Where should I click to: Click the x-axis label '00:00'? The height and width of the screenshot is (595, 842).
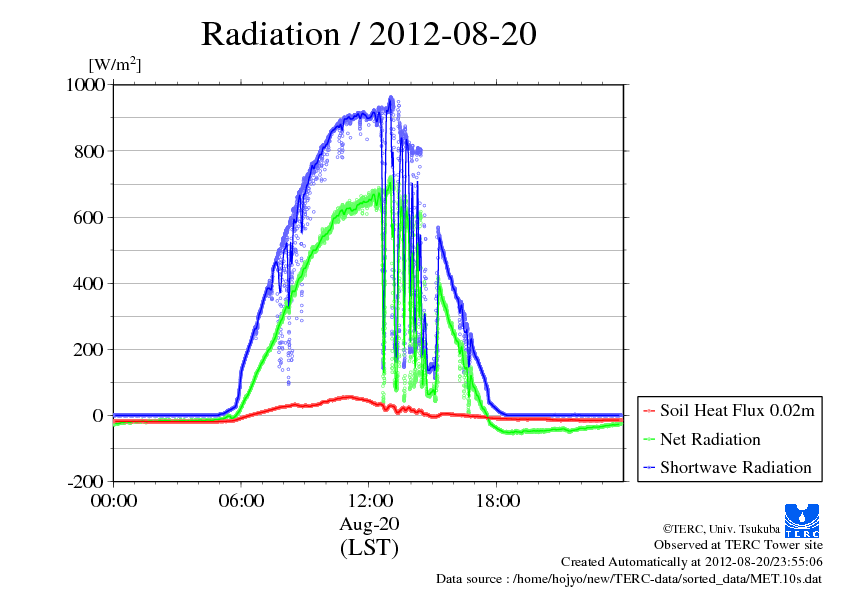tap(114, 501)
